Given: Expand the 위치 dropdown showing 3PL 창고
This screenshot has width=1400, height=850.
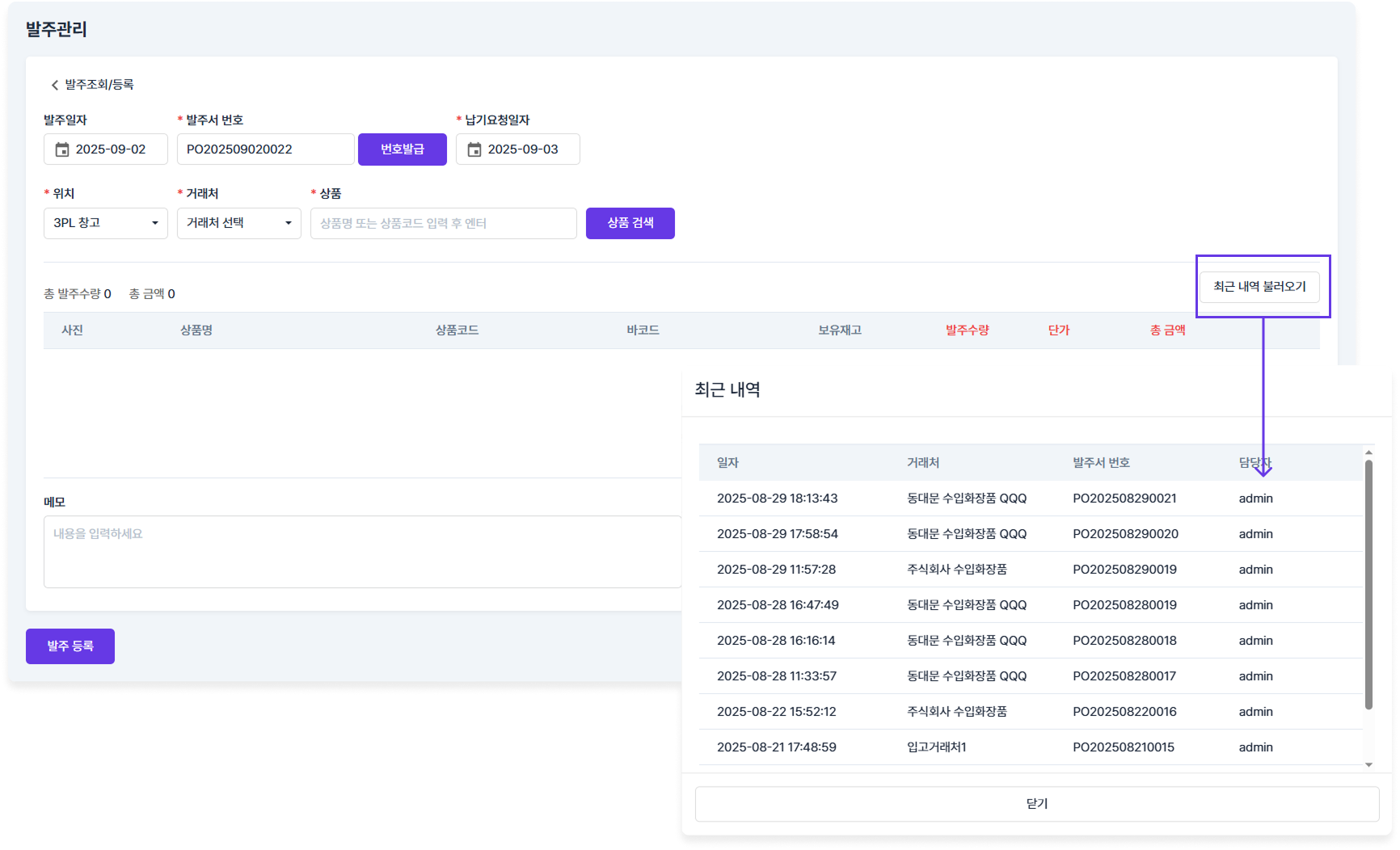Looking at the screenshot, I should [x=106, y=223].
